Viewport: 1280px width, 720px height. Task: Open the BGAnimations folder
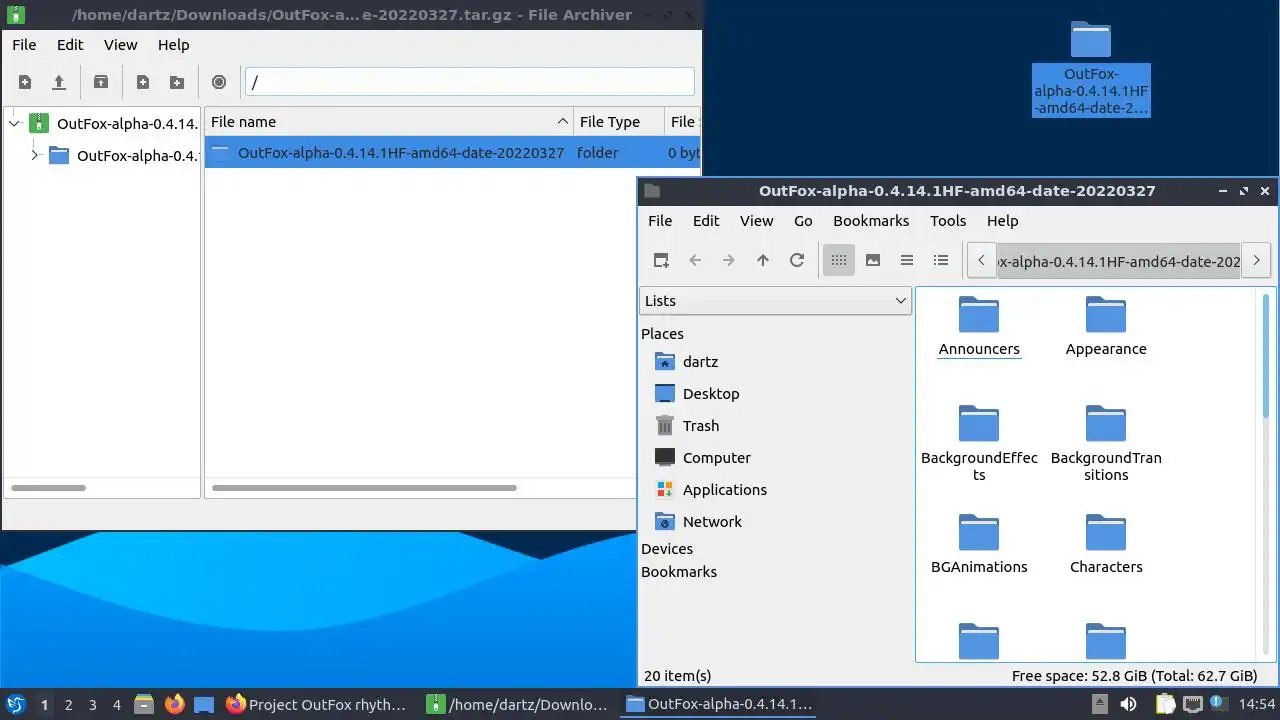pos(979,544)
